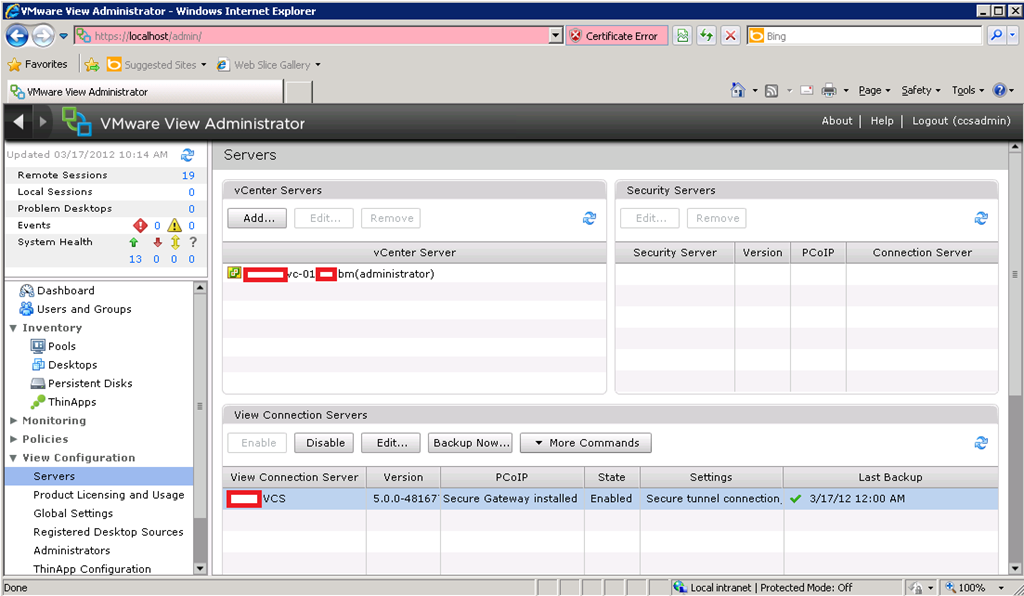
Task: Click the add to favorites bar icon
Action: coord(92,65)
